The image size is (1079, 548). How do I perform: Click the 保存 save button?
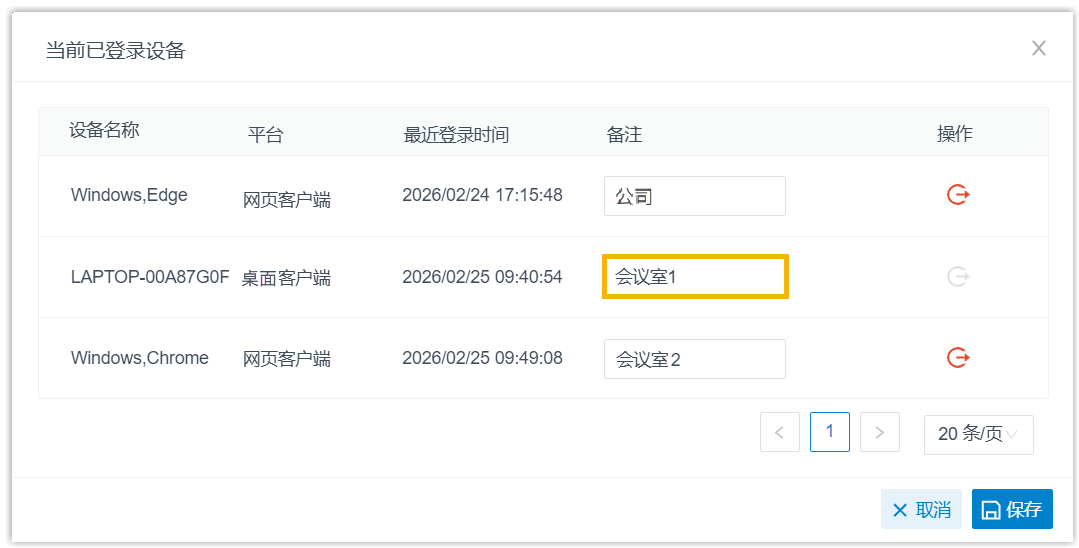1012,509
